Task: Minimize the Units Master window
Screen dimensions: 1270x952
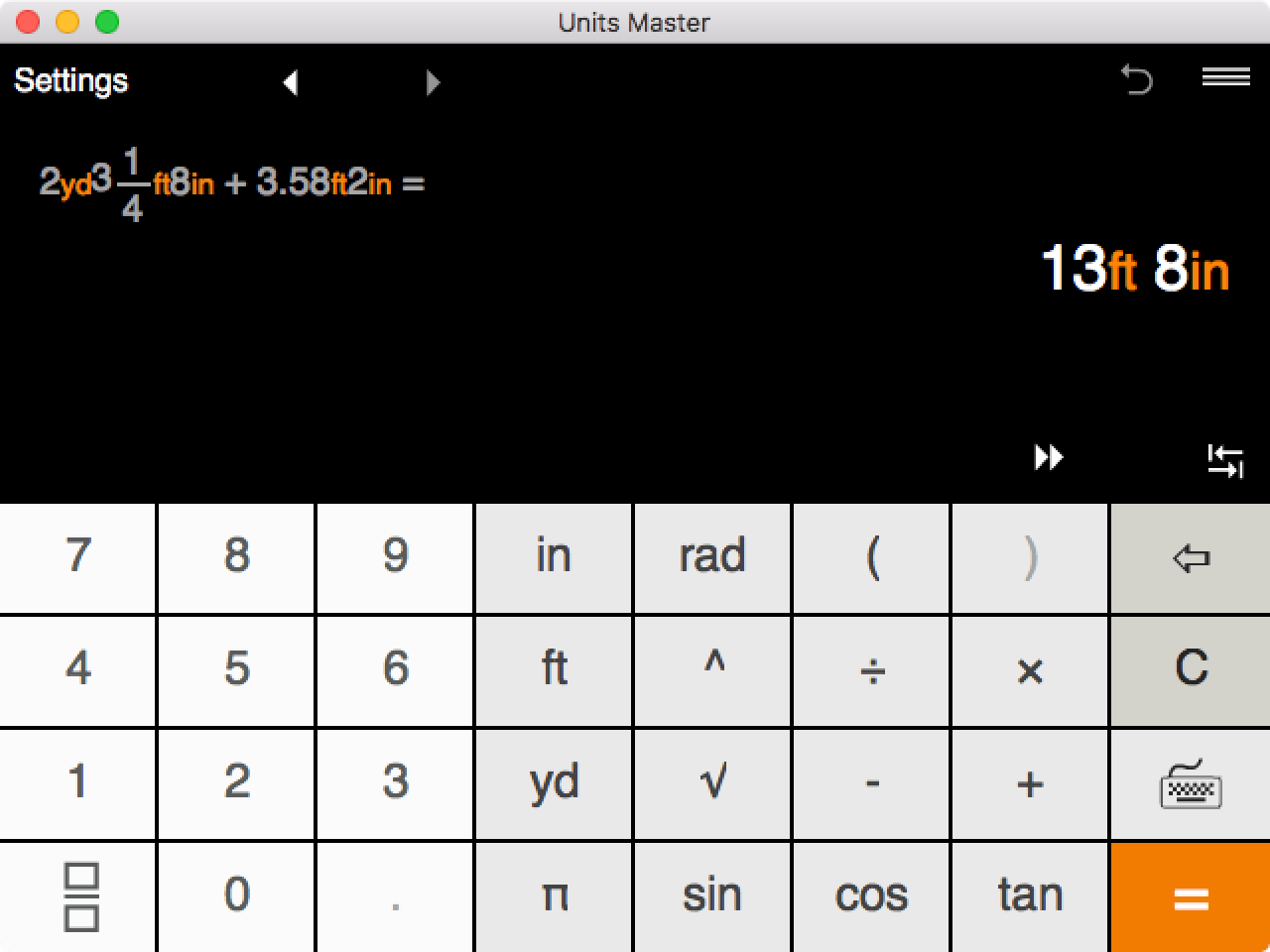Action: click(x=67, y=22)
